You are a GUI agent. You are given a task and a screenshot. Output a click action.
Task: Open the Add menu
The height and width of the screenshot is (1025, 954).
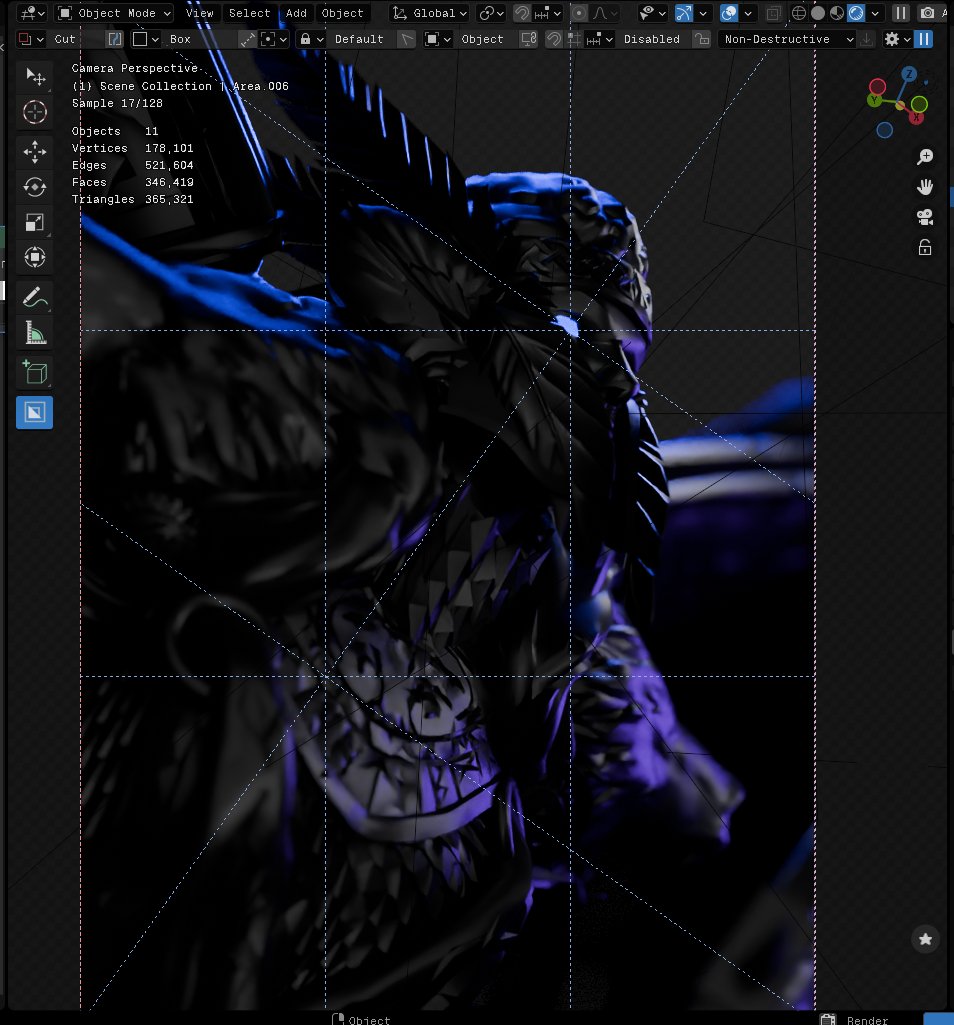click(296, 13)
